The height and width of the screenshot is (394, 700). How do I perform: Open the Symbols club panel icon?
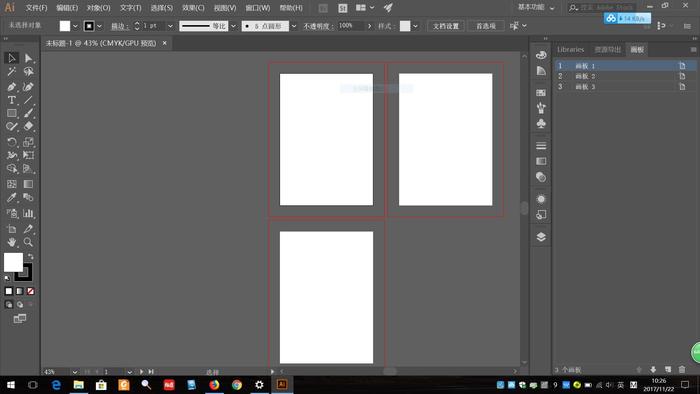click(x=541, y=124)
